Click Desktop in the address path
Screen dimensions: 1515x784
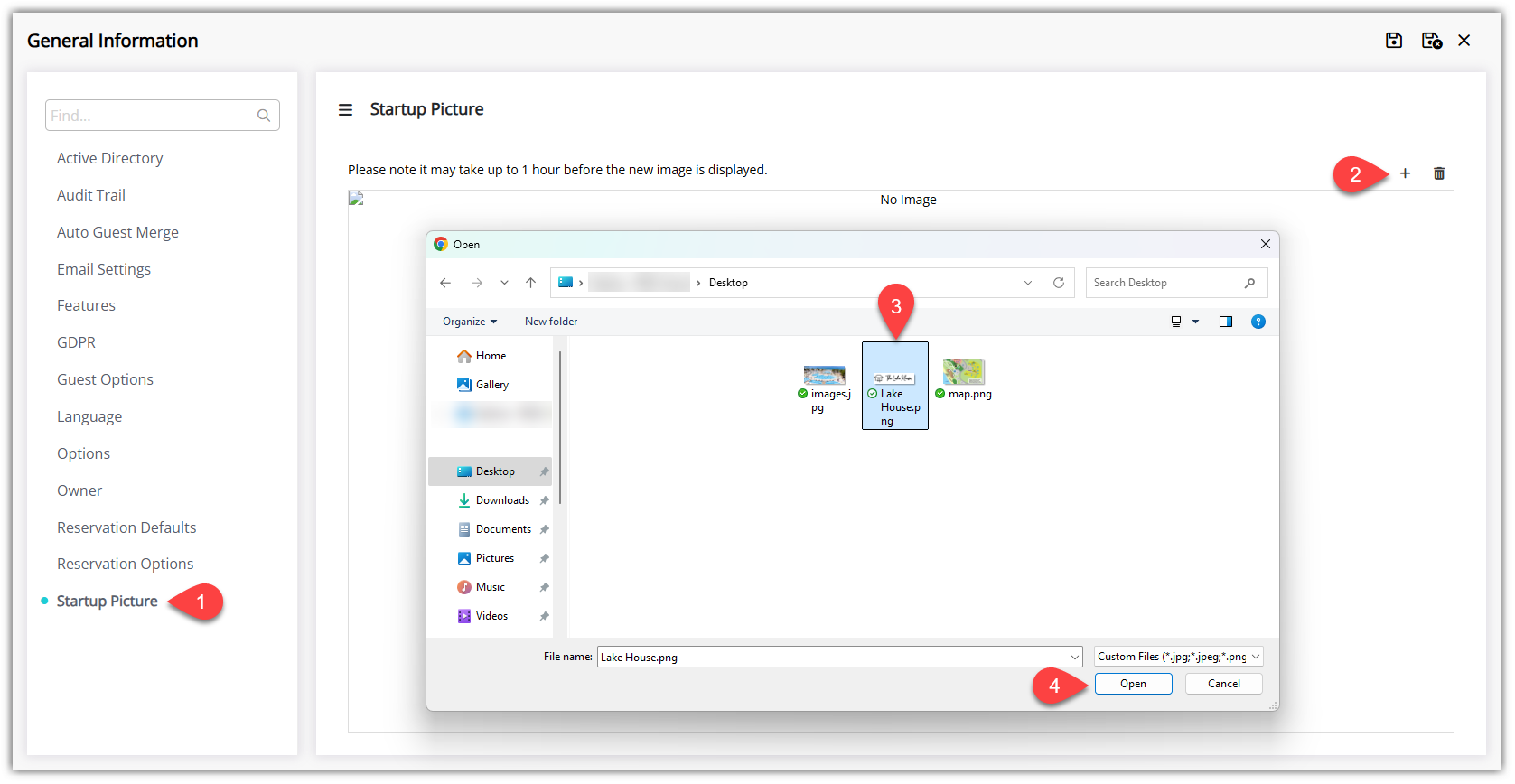pos(728,283)
